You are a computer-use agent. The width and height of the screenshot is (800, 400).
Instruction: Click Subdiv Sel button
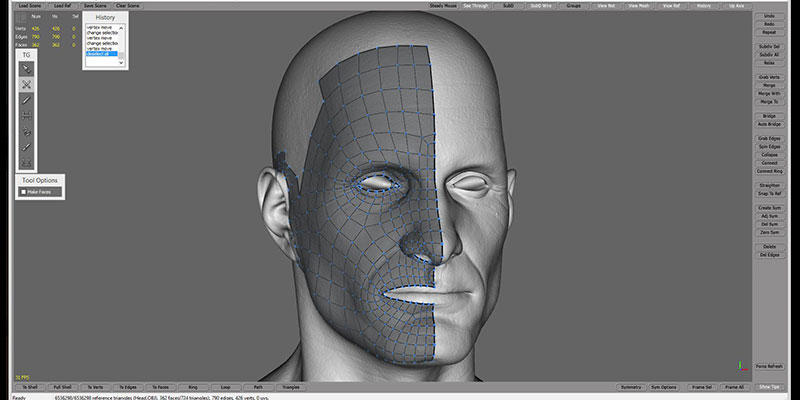(769, 46)
